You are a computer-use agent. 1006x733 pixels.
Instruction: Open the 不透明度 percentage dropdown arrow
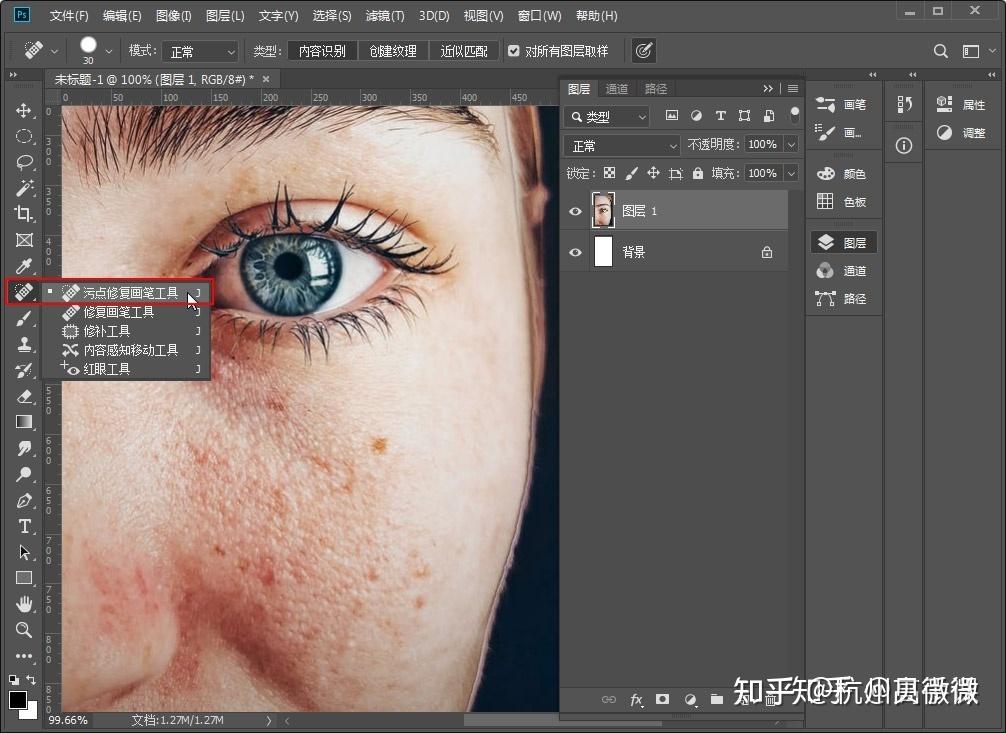point(791,145)
